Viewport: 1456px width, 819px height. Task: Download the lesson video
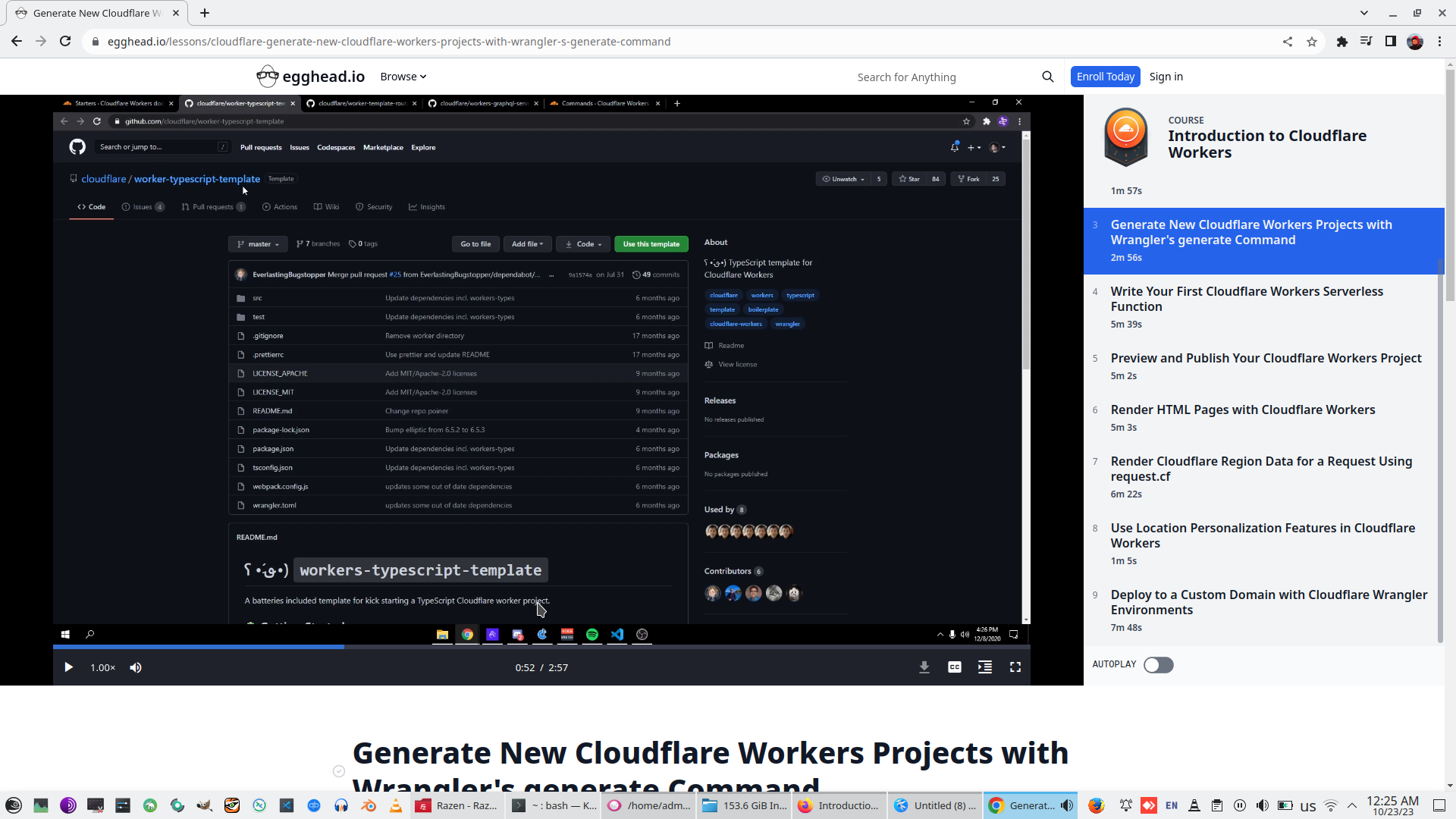click(x=924, y=667)
